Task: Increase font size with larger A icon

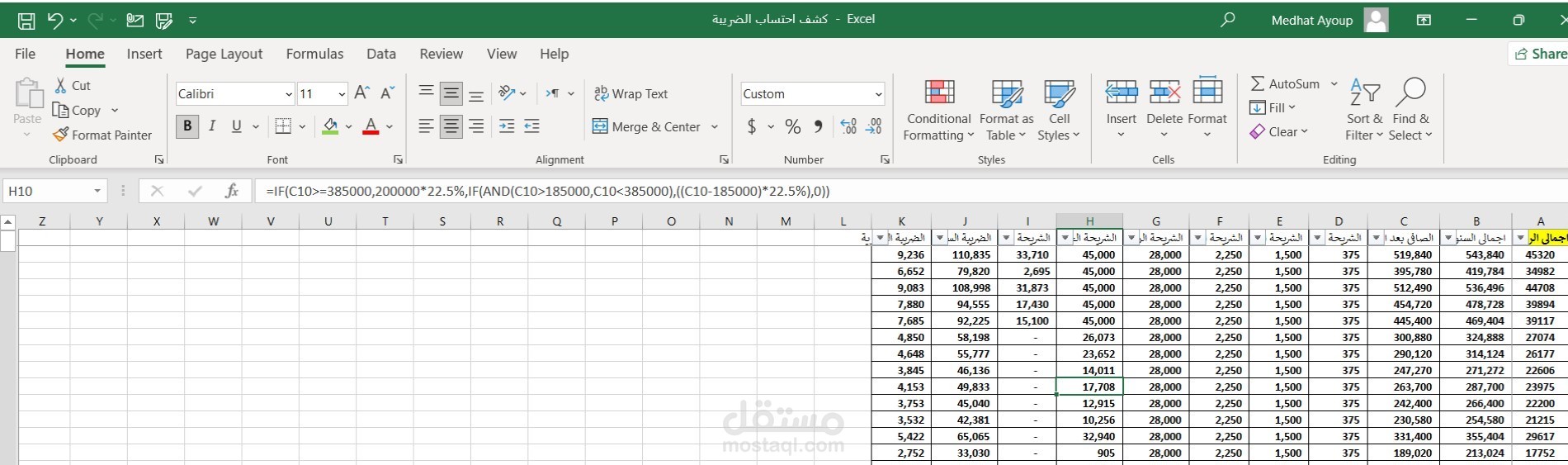Action: 361,93
